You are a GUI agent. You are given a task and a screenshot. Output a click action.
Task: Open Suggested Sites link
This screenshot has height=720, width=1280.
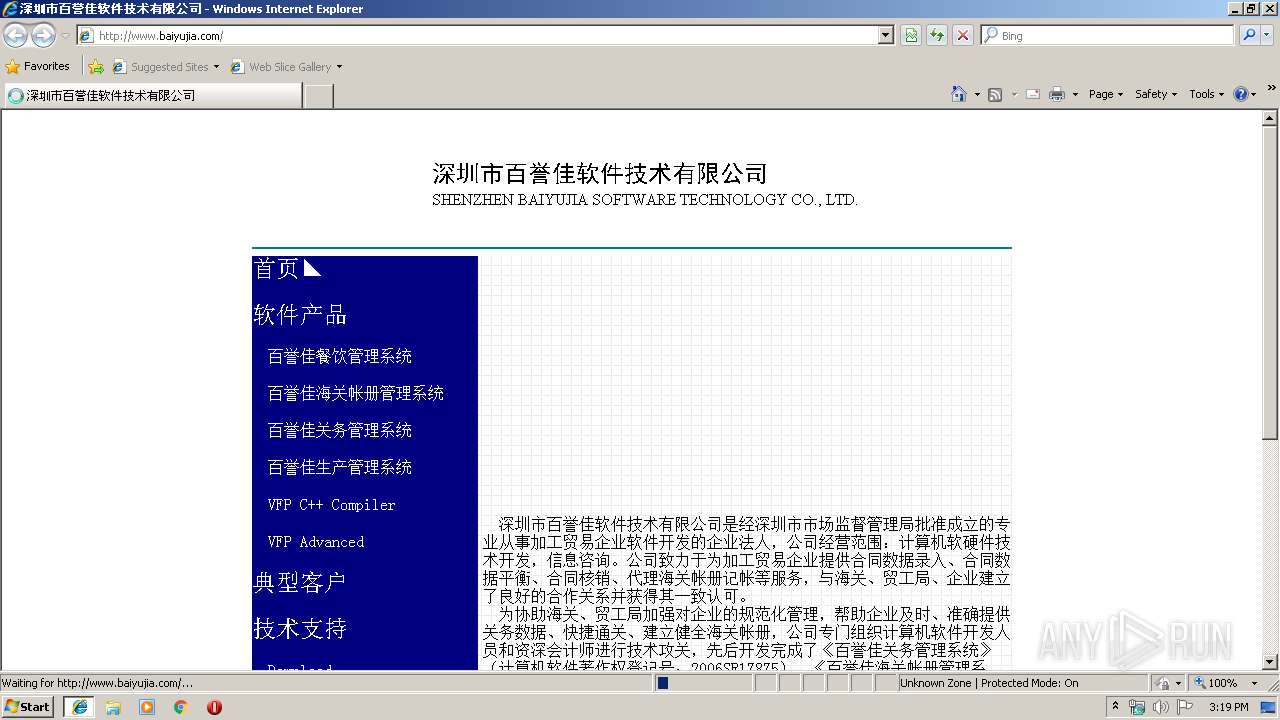(x=165, y=67)
